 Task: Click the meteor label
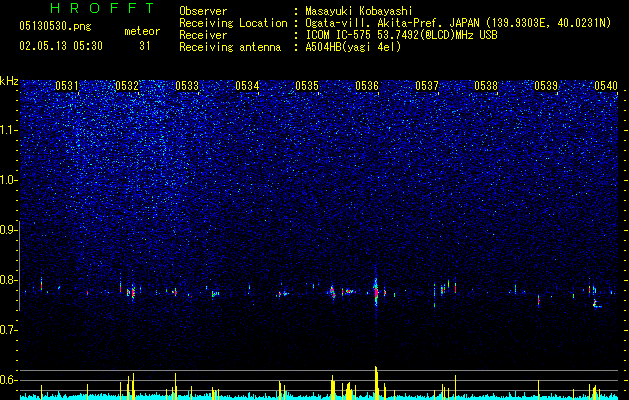click(142, 31)
